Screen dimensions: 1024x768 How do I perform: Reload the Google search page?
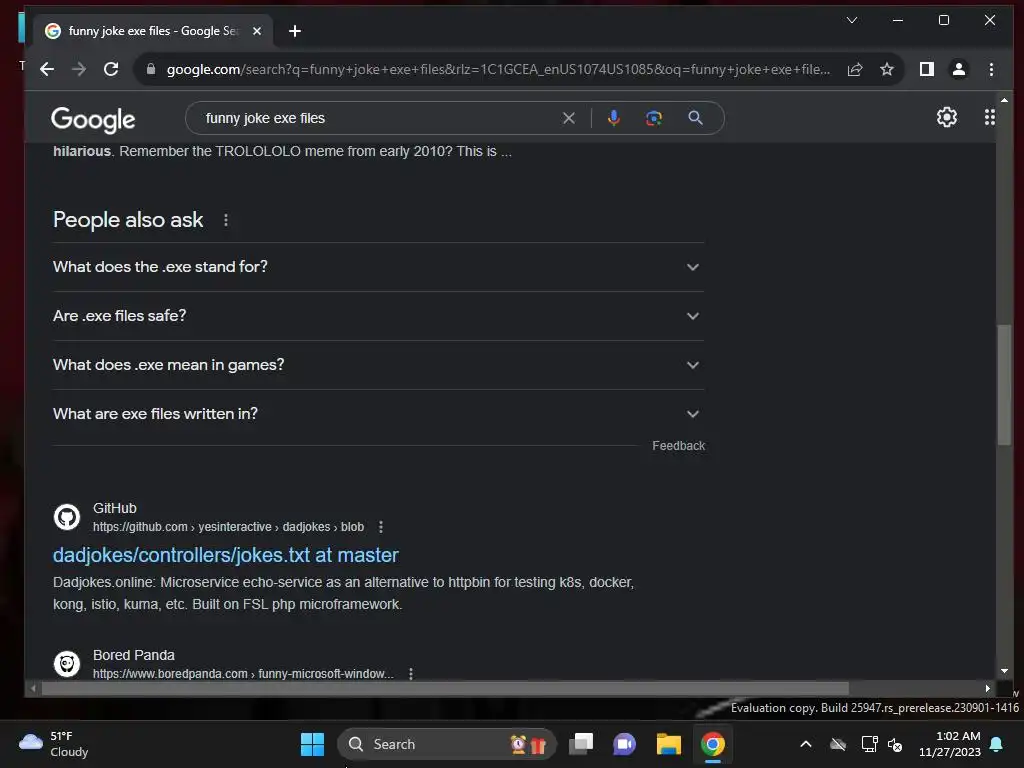pos(111,69)
